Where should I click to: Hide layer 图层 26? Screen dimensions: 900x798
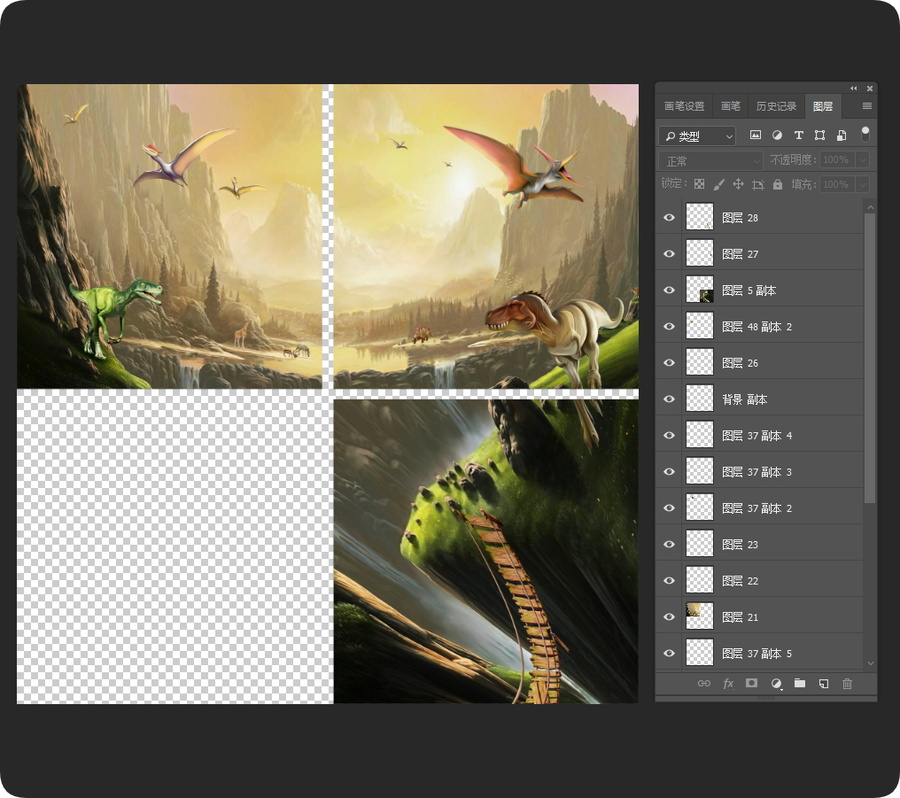click(x=669, y=363)
